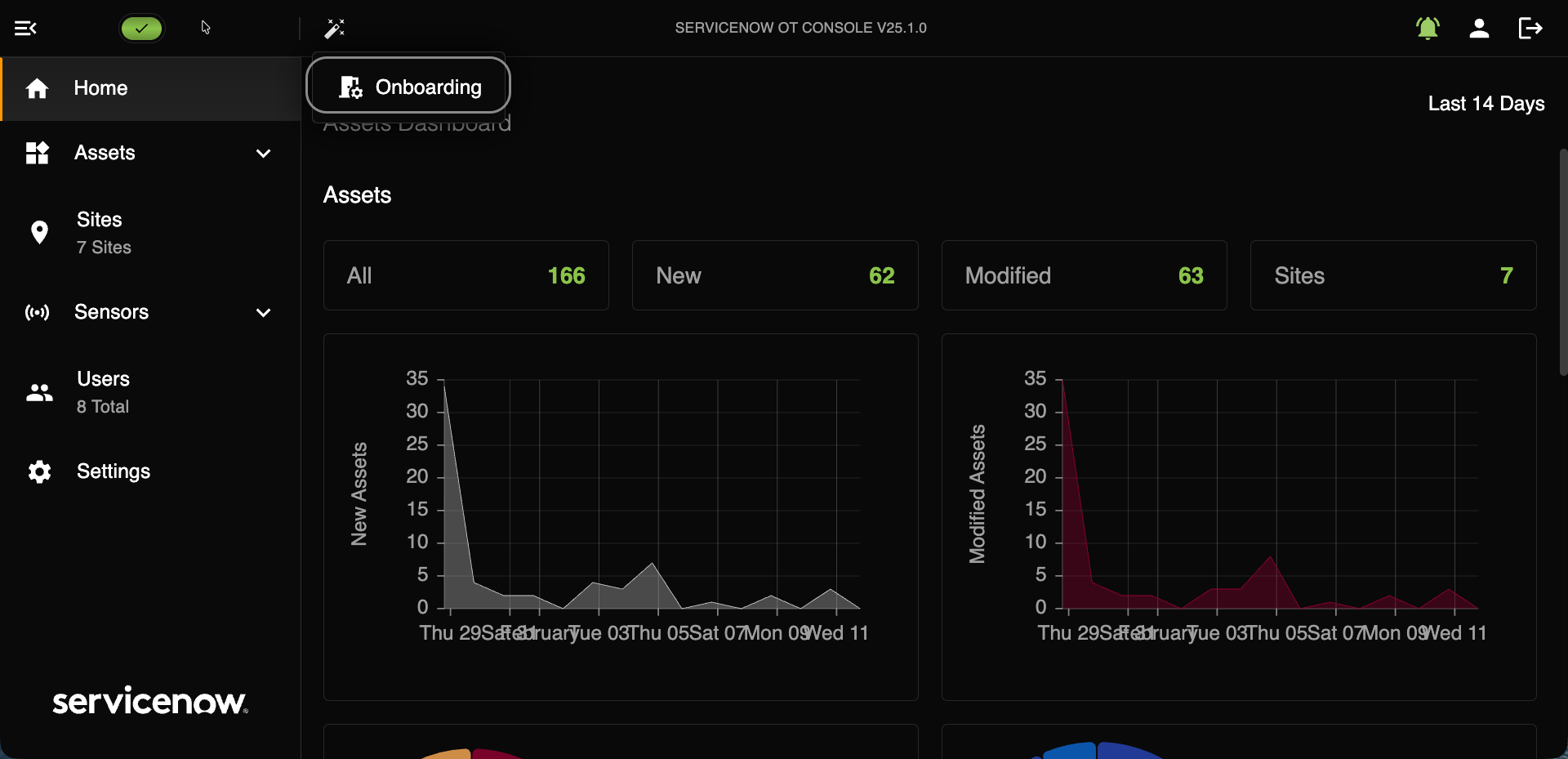Click the 63 modified assets count
Image resolution: width=1568 pixels, height=759 pixels.
point(1191,276)
